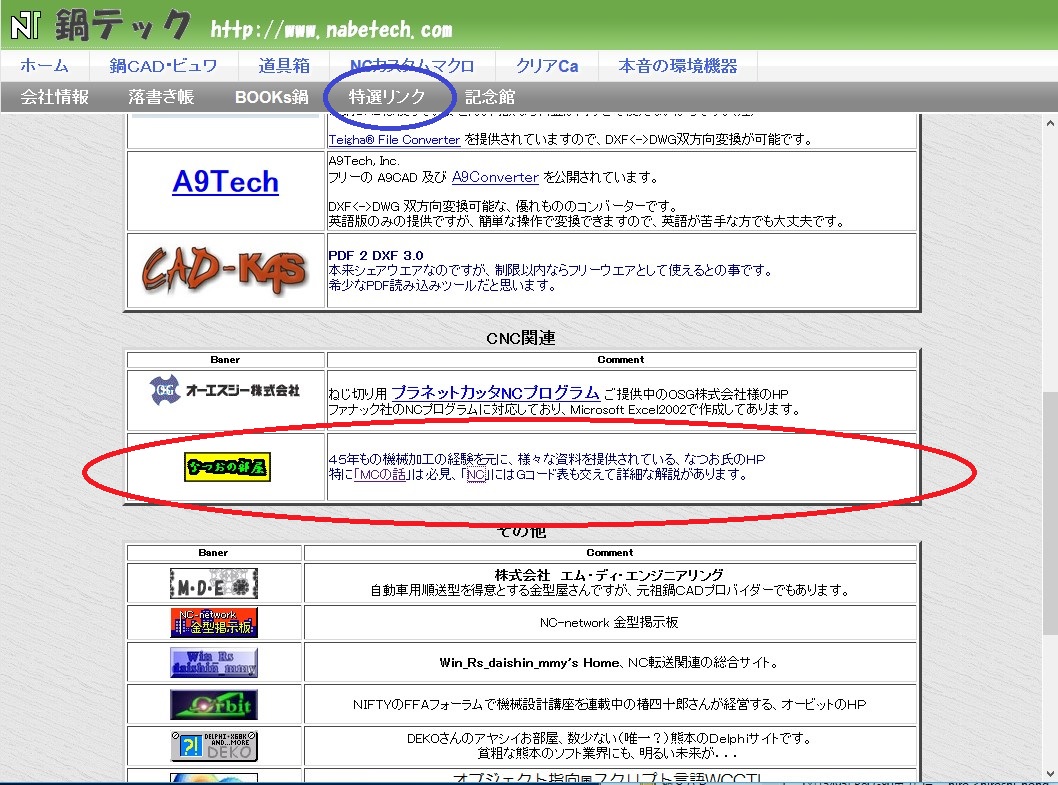Click the scrollbar down arrow

point(1050,774)
